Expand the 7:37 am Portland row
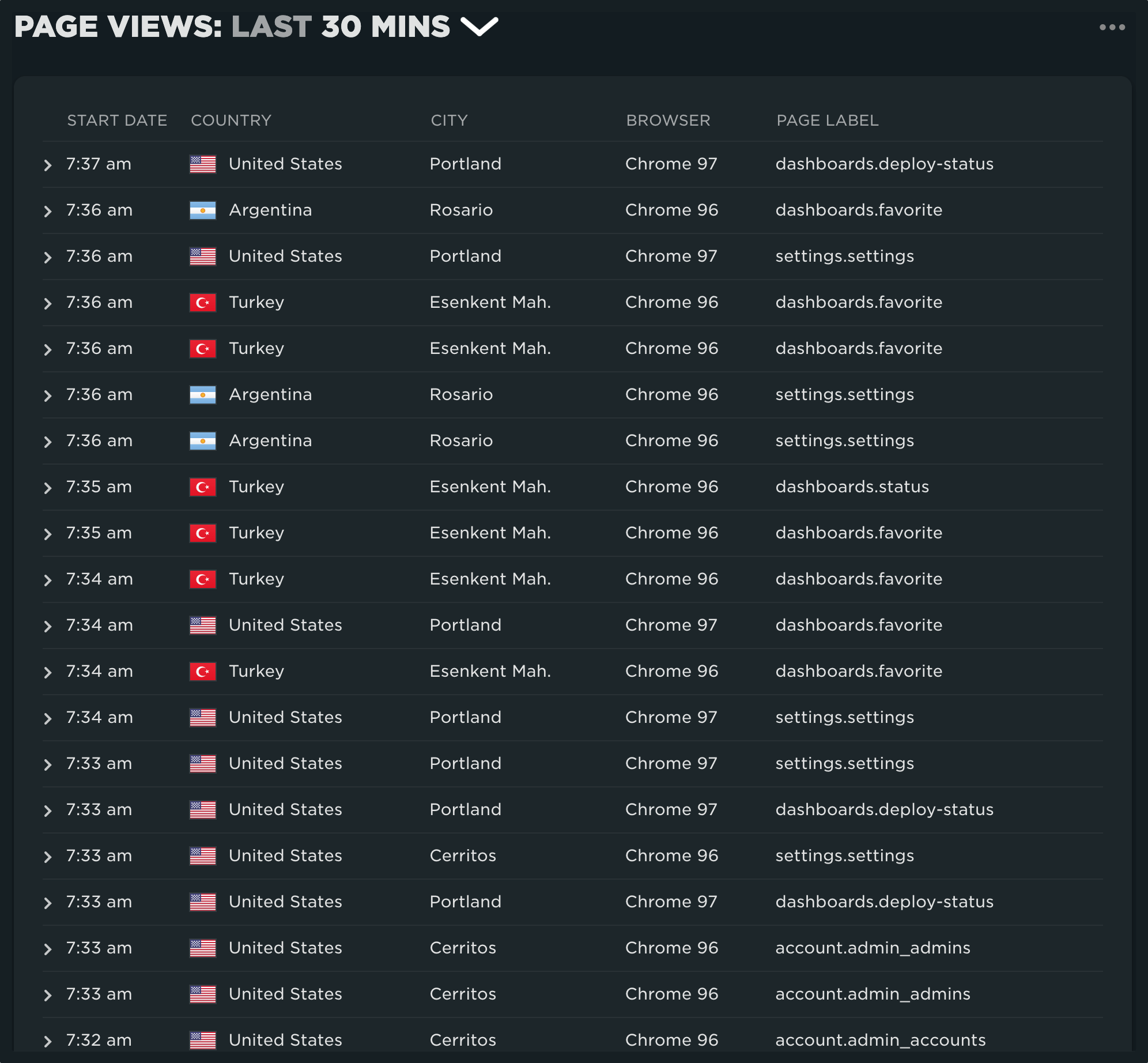The width and height of the screenshot is (1148, 1063). point(47,164)
